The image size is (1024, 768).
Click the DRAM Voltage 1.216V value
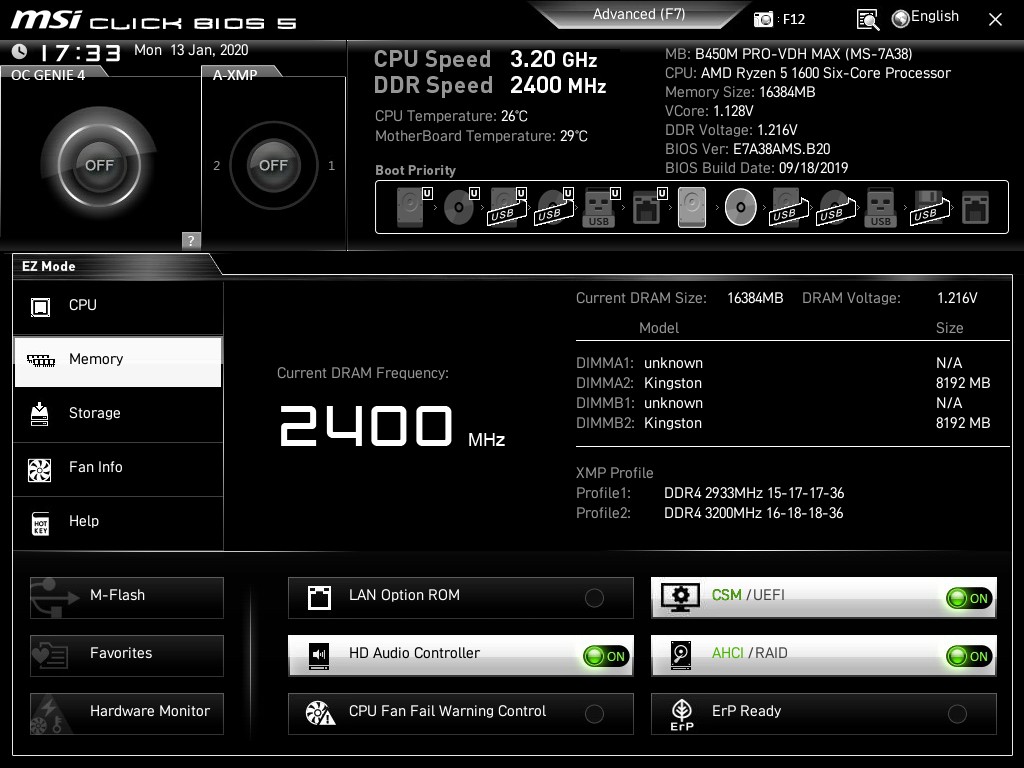tap(957, 298)
